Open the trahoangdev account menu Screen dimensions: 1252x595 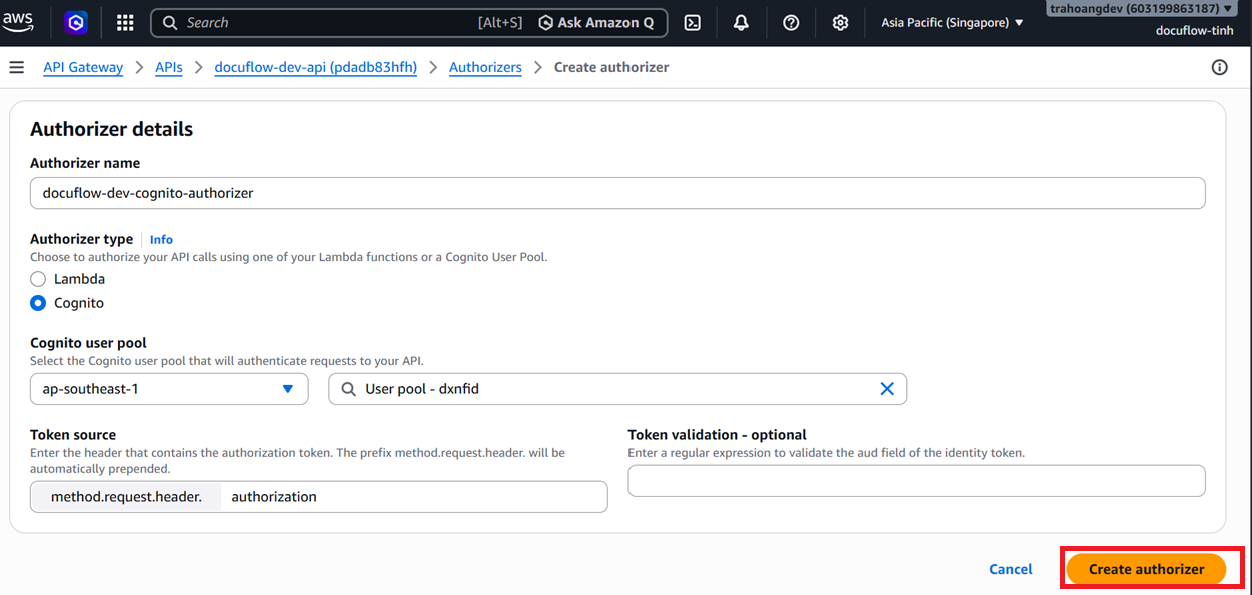[x=1142, y=8]
